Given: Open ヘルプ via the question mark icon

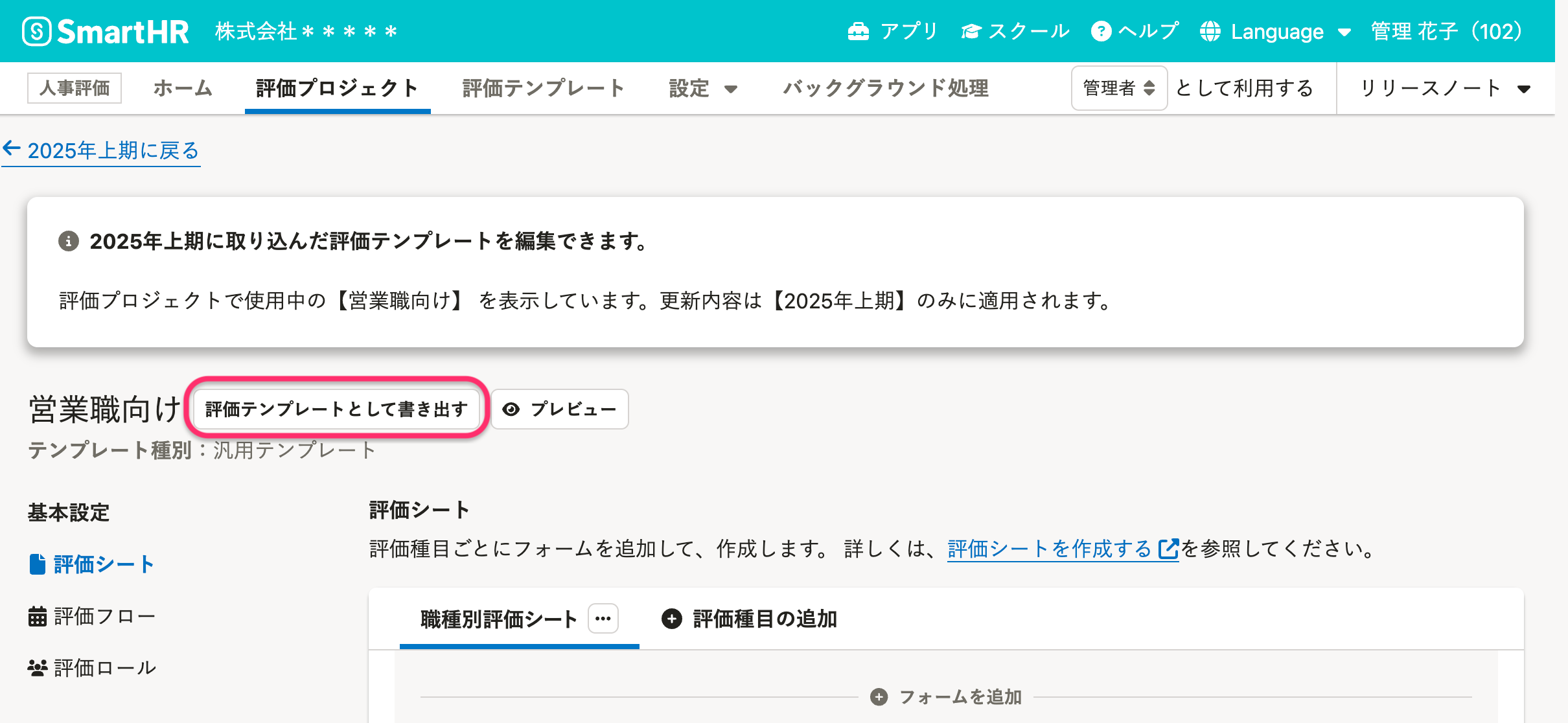Looking at the screenshot, I should click(1101, 30).
